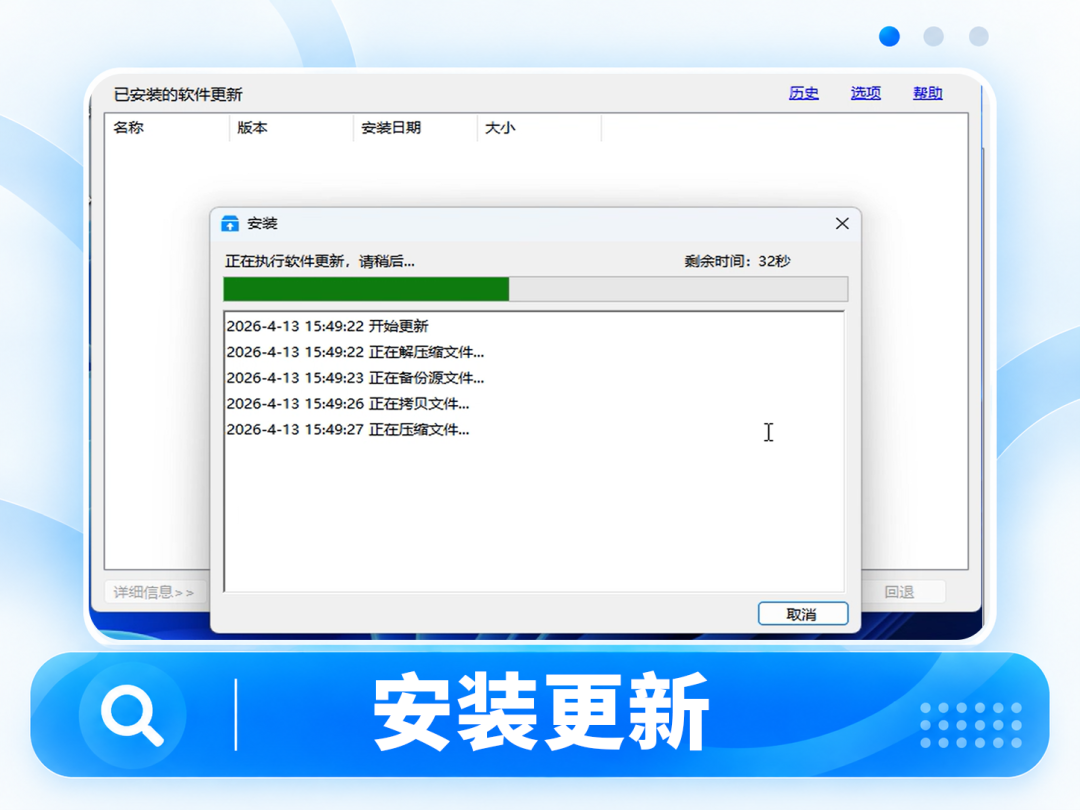This screenshot has width=1080, height=810.
Task: Select log line 开始更新
Action: tap(328, 326)
